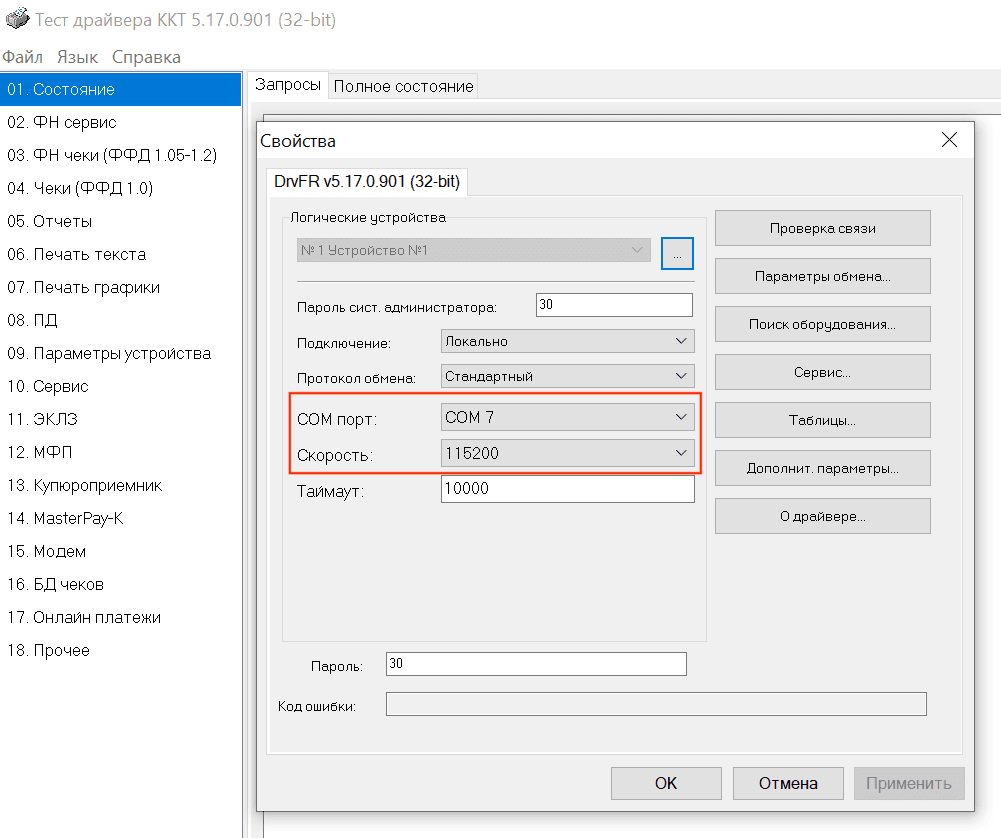Open the COM порт dropdown list

coord(567,417)
